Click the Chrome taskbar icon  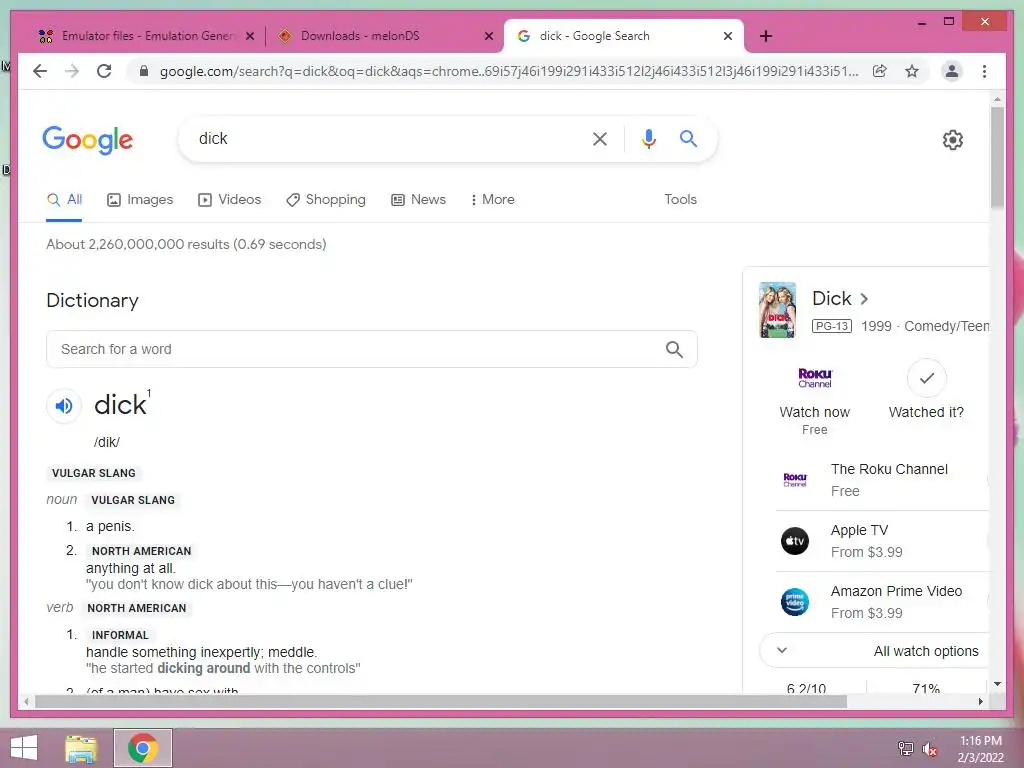coord(143,748)
